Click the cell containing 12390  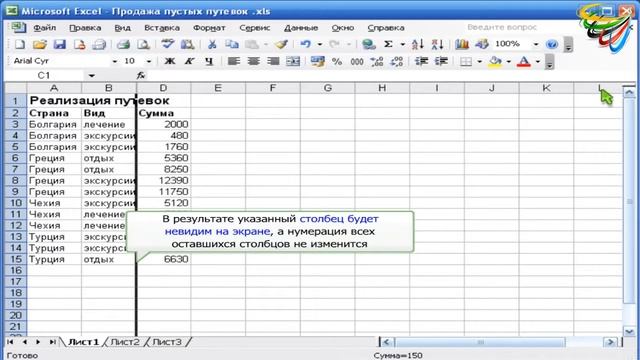pyautogui.click(x=163, y=180)
